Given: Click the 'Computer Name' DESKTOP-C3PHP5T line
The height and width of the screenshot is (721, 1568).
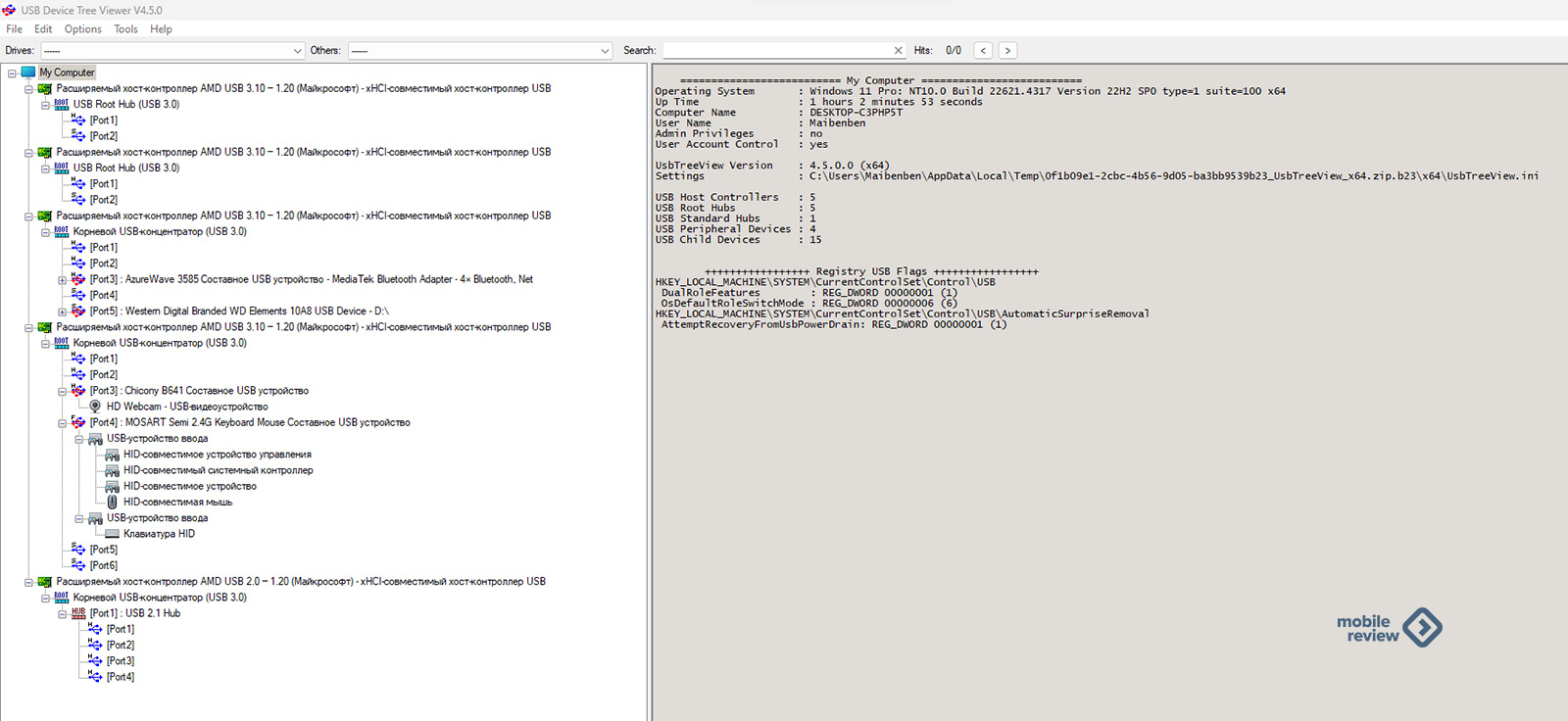Looking at the screenshot, I should pyautogui.click(x=779, y=113).
